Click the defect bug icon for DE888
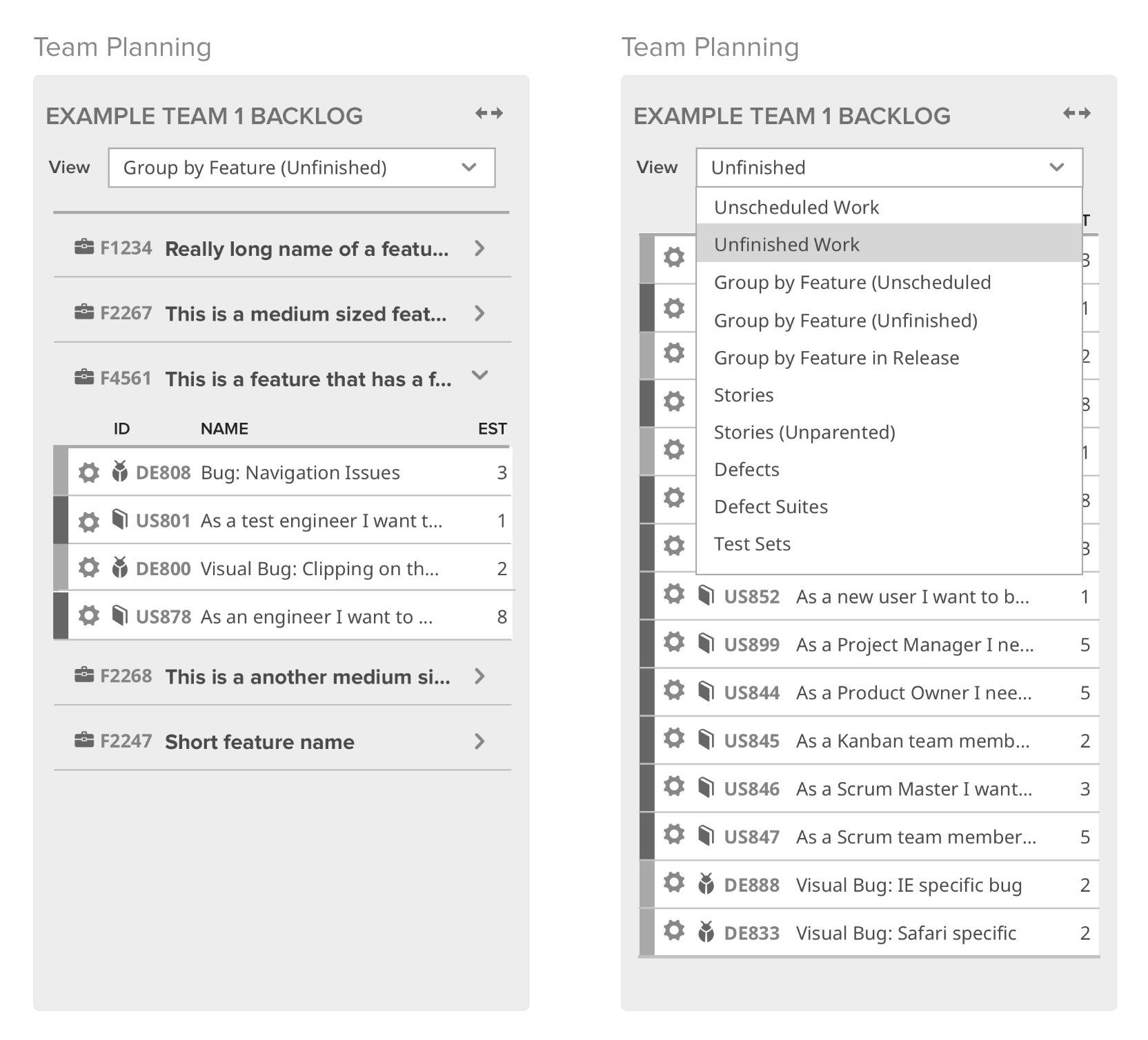This screenshot has width=1148, height=1040. [705, 884]
